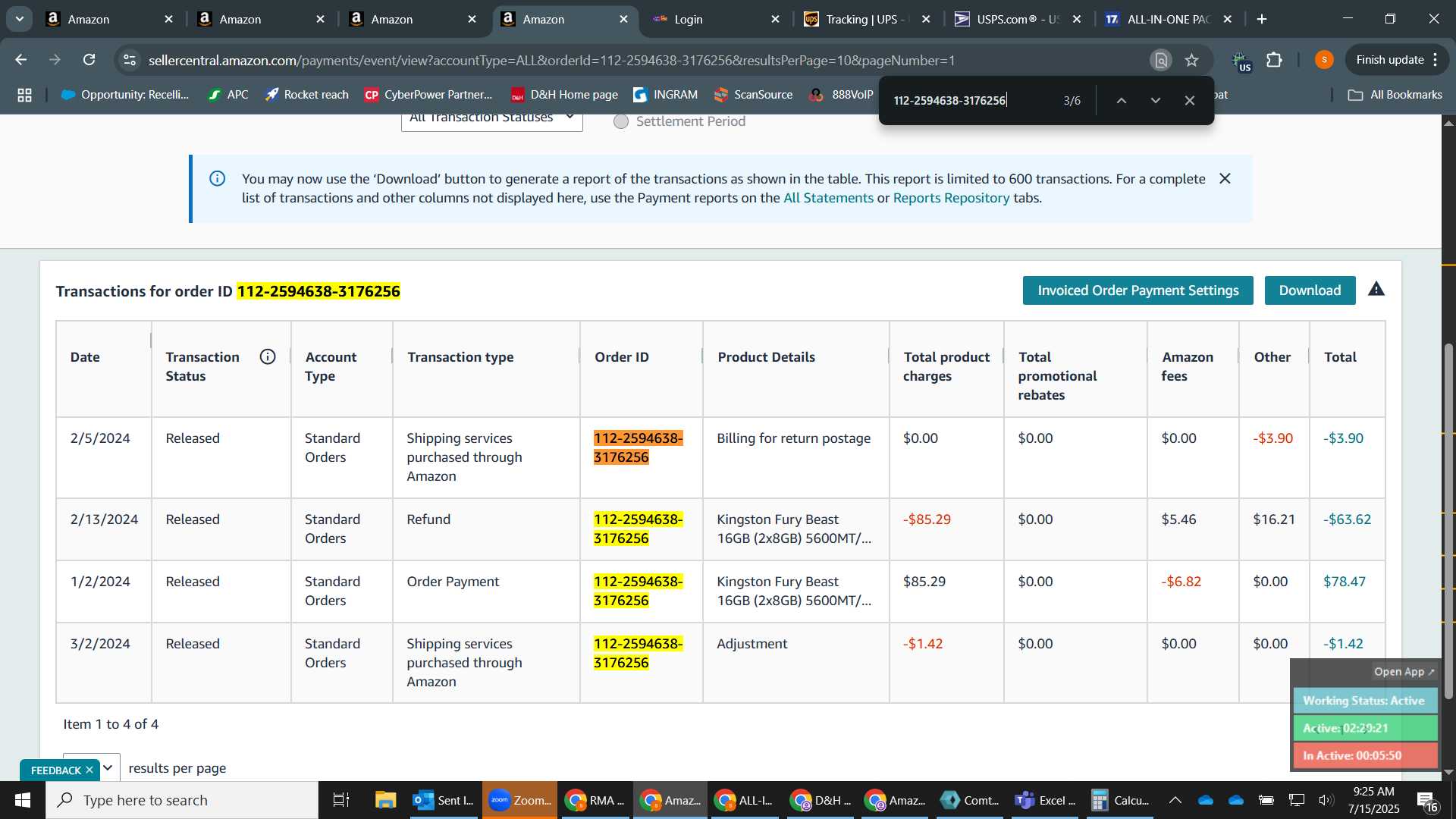Open notification center with 16 badge

(x=1426, y=801)
